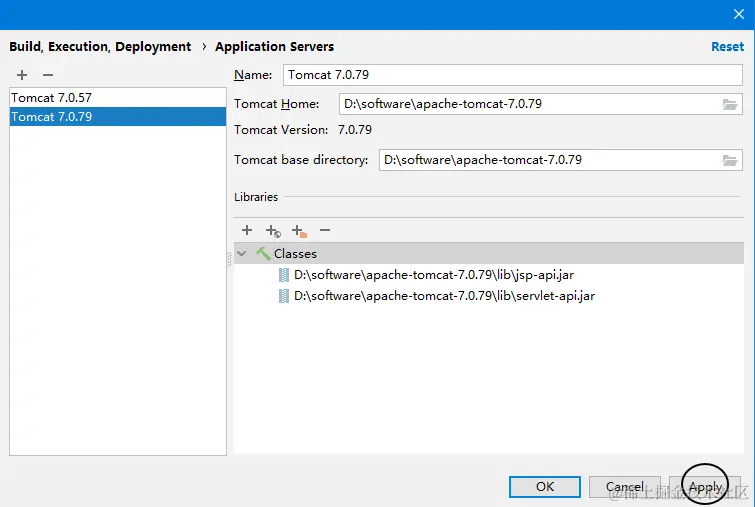Select Tomcat 7.0.79 in server list

pyautogui.click(x=117, y=117)
